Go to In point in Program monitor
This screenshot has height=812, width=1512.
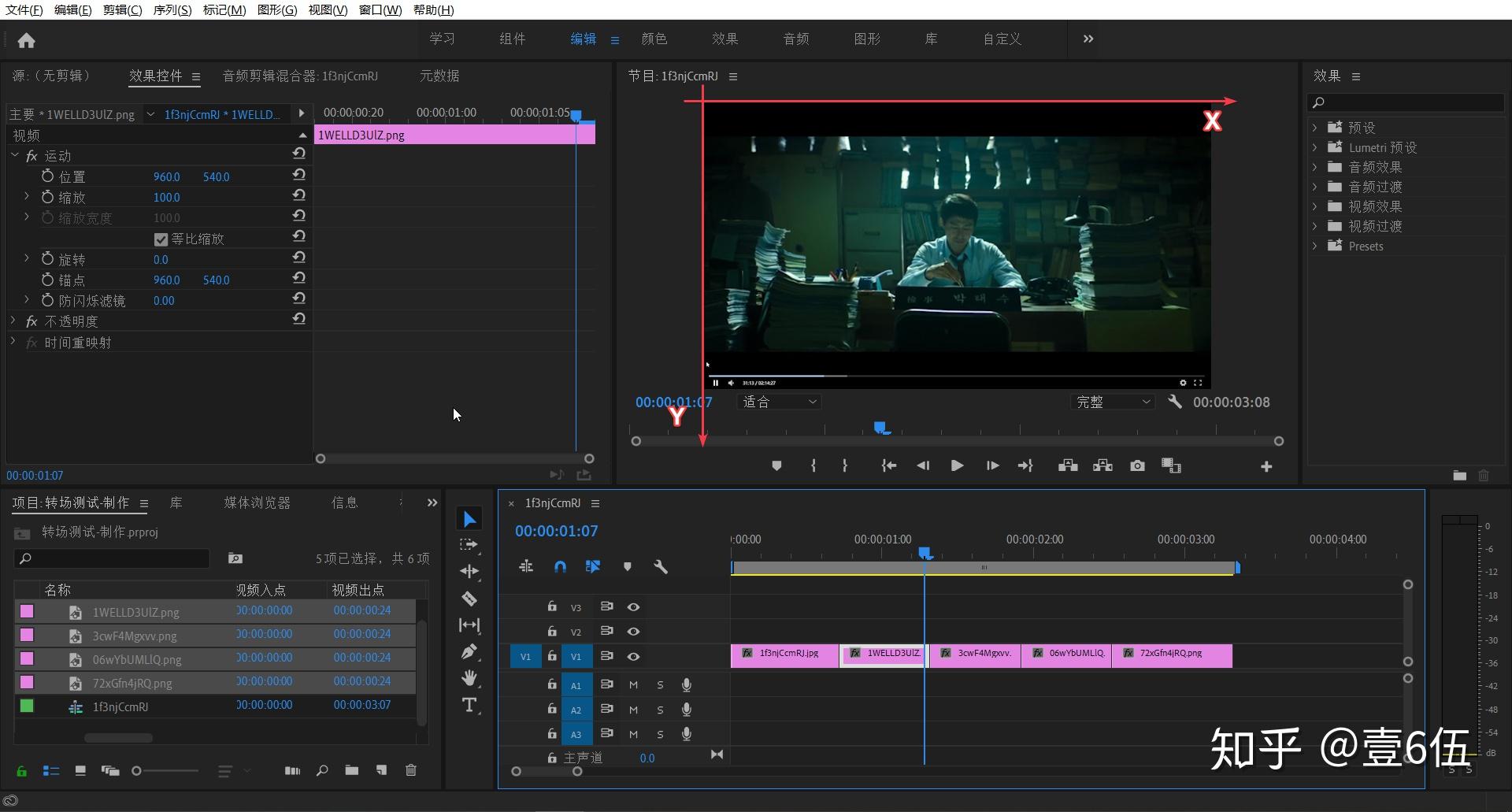(x=889, y=466)
